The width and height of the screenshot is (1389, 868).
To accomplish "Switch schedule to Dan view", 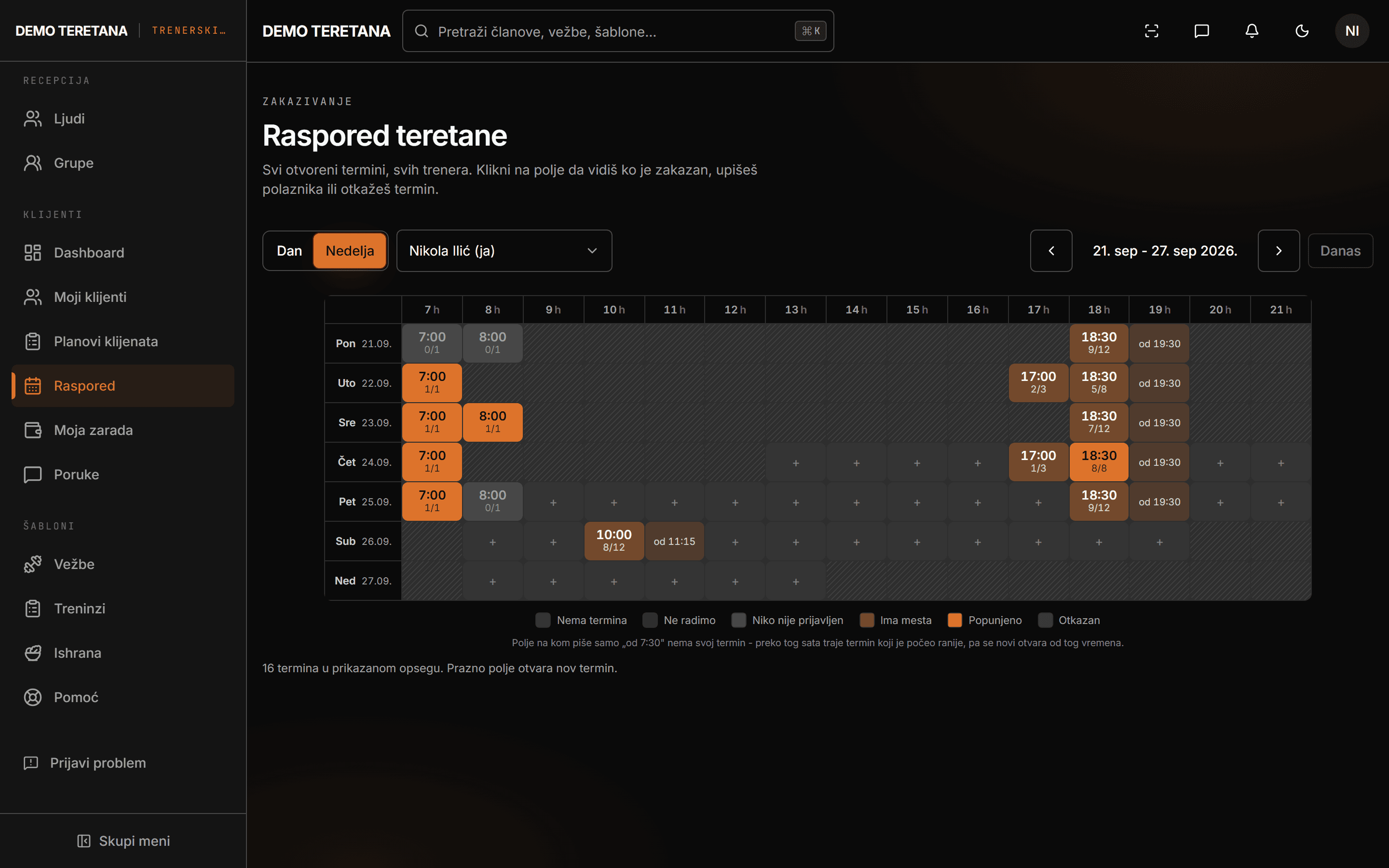I will coord(289,251).
